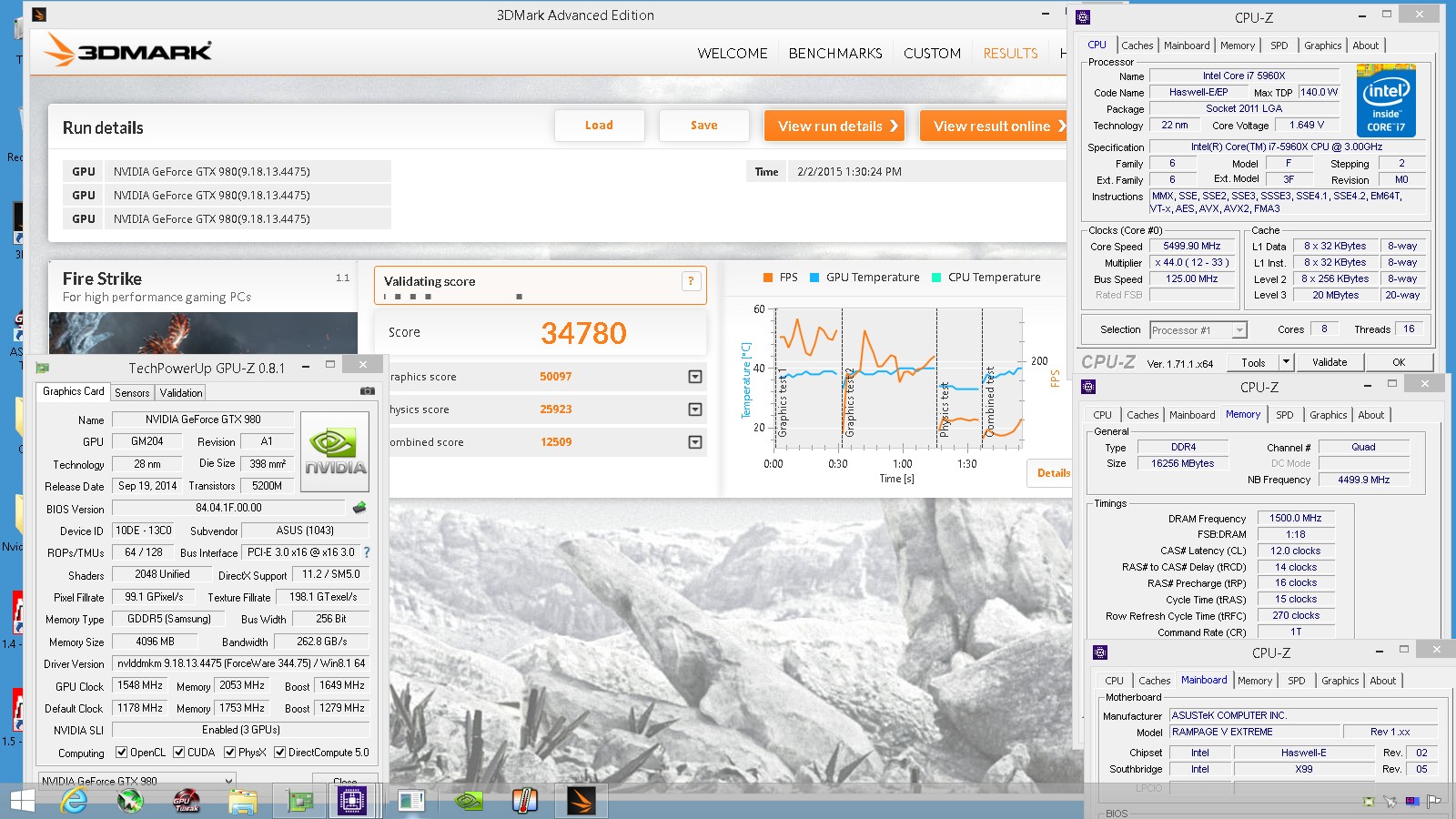1456x819 pixels.
Task: Toggle GPU Temperature legend in the chart
Action: [864, 278]
